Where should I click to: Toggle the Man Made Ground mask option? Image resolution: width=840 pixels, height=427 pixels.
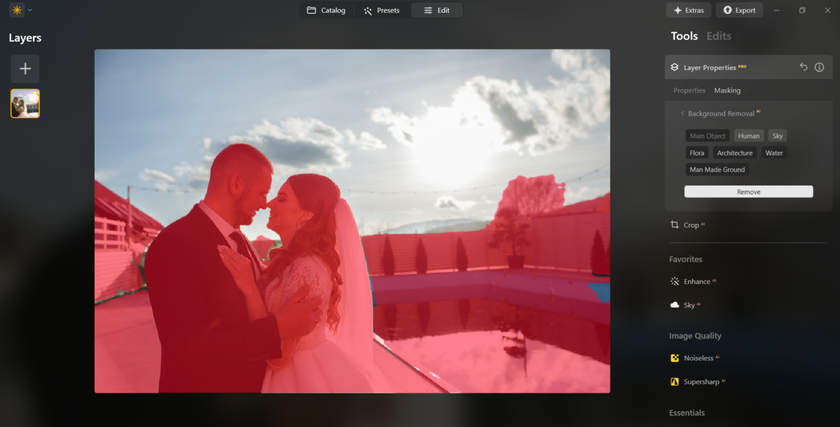click(717, 170)
